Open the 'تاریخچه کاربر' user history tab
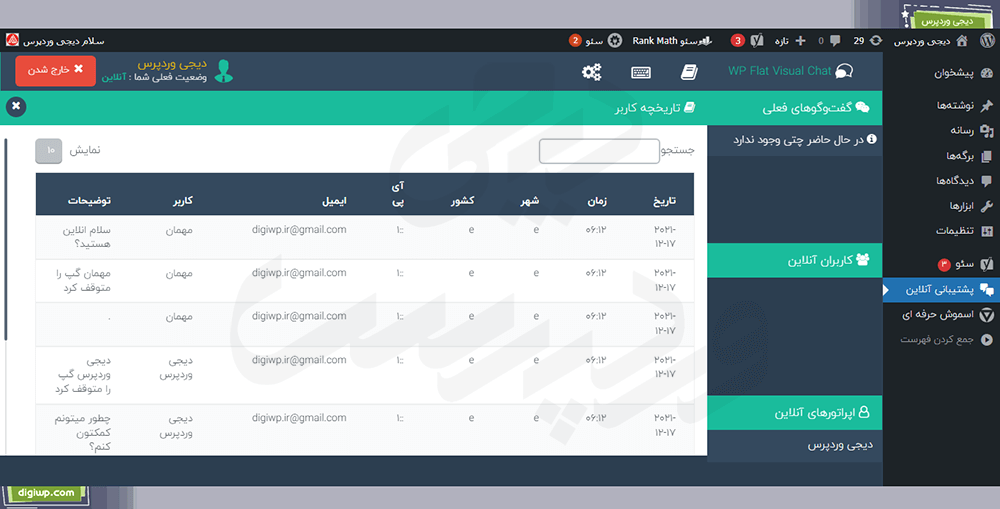The width and height of the screenshot is (1000, 509). 655,107
